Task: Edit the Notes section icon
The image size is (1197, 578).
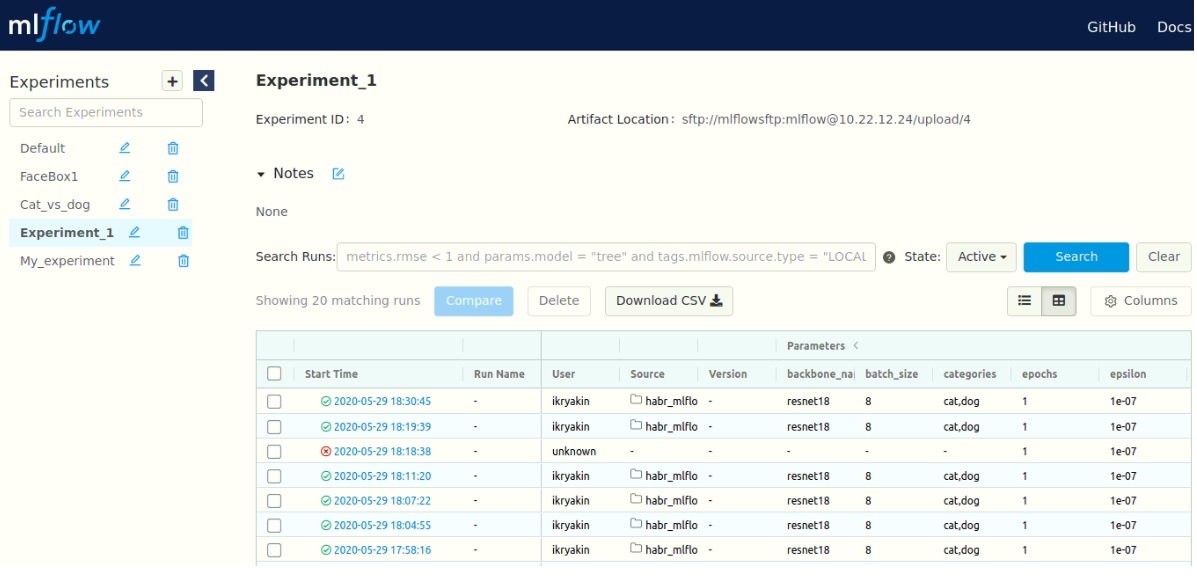Action: tap(339, 174)
